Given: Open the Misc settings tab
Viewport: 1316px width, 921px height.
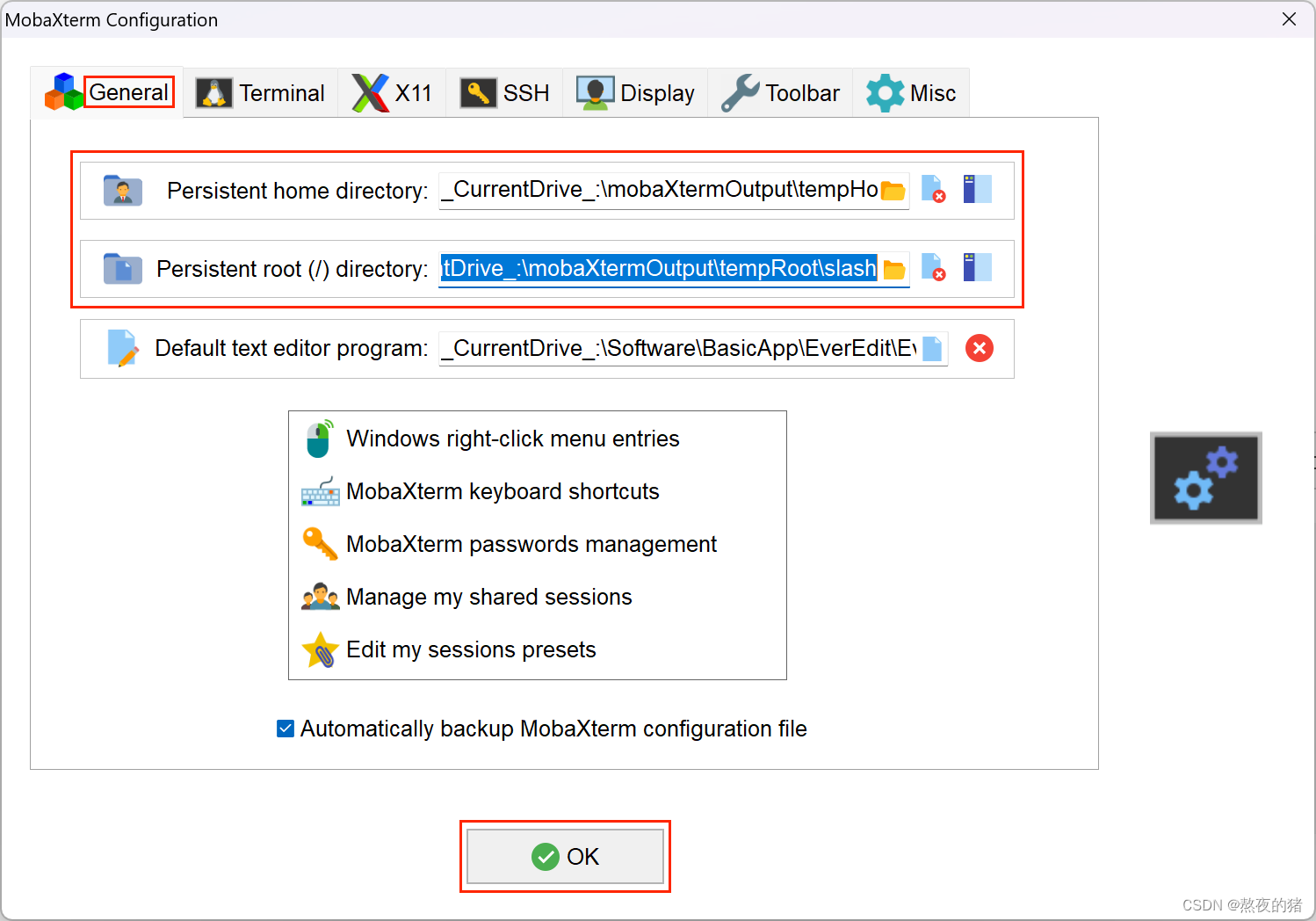Looking at the screenshot, I should pyautogui.click(x=911, y=92).
